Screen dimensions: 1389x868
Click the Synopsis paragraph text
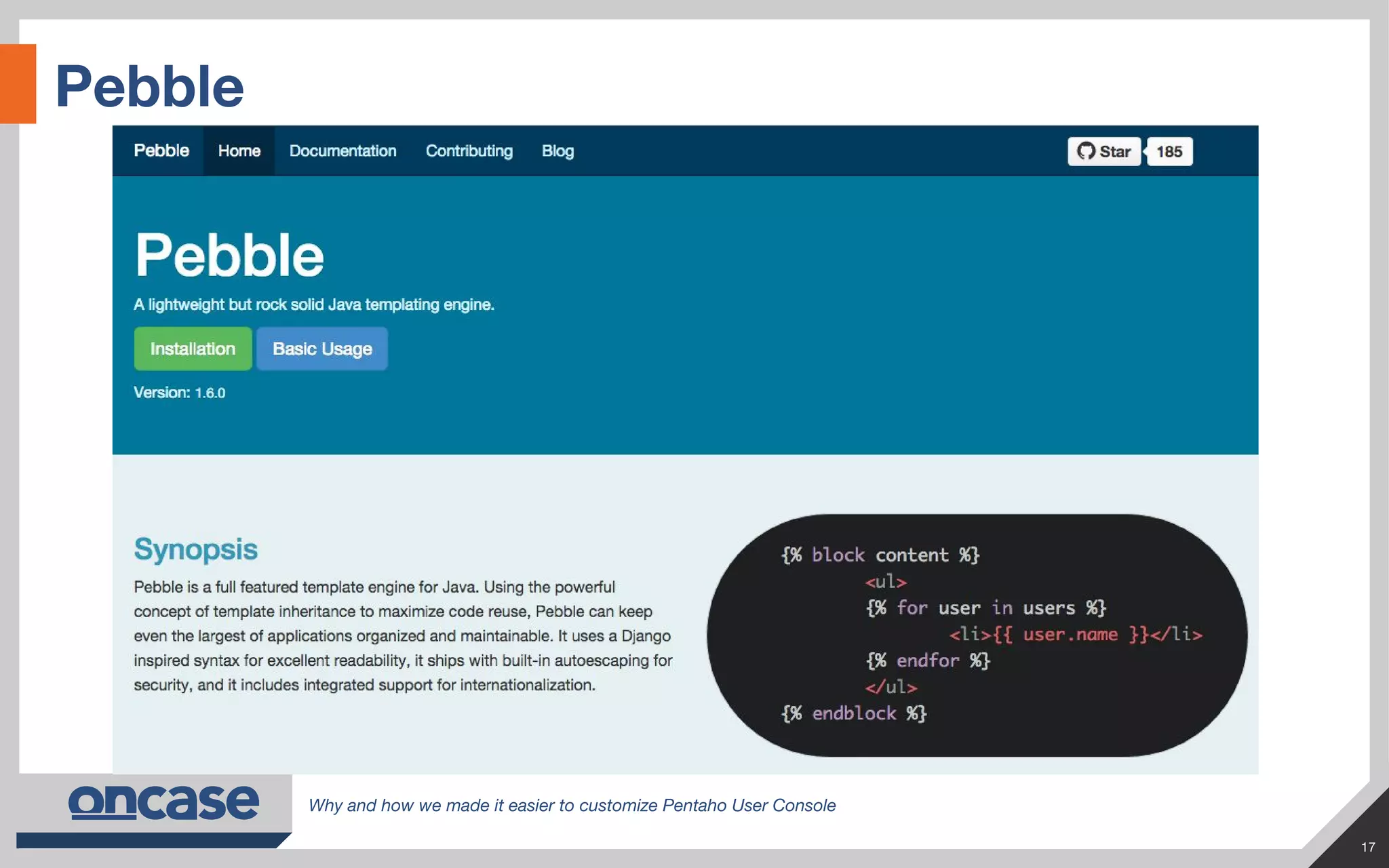point(403,635)
